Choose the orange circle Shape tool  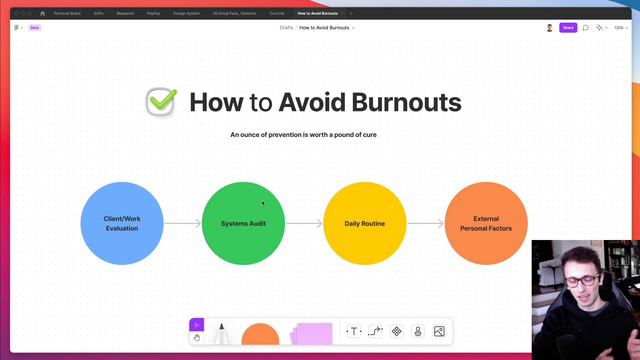(260, 334)
